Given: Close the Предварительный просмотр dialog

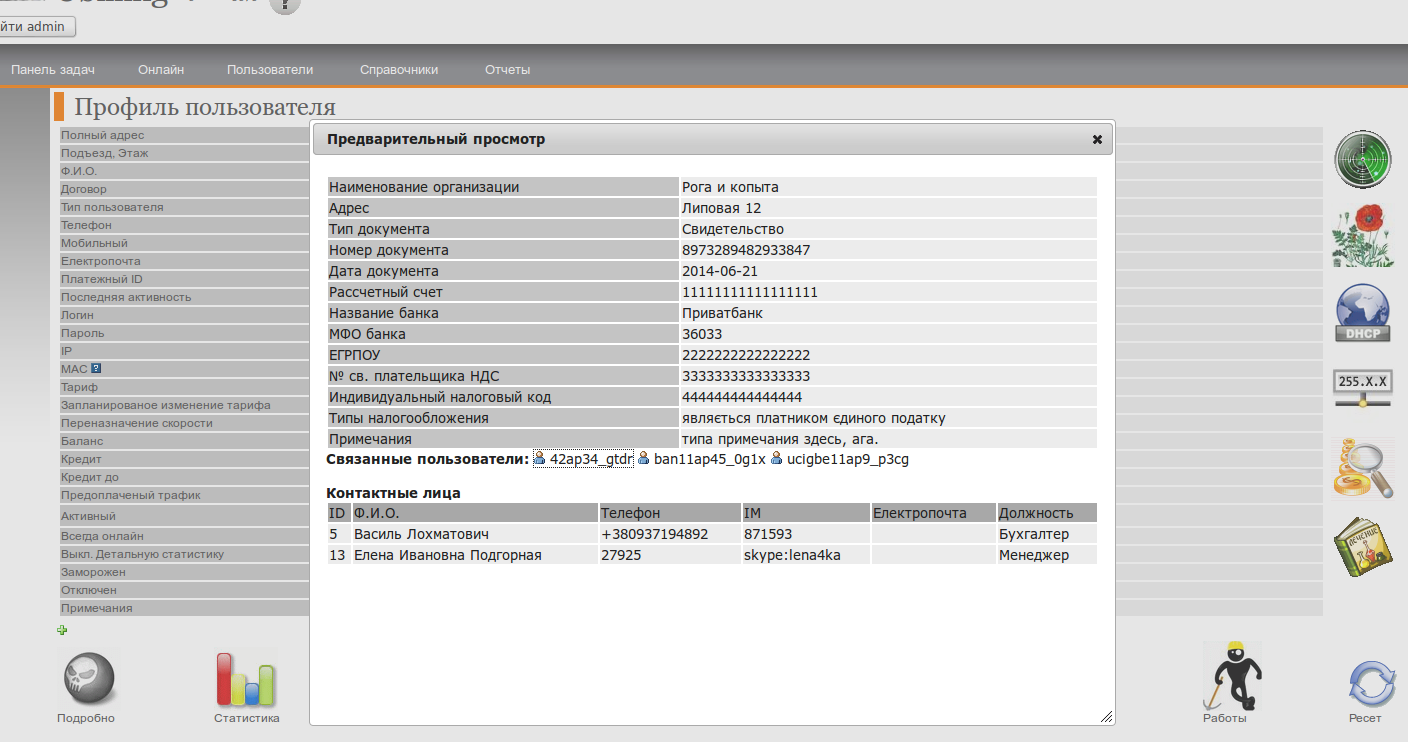Looking at the screenshot, I should pyautogui.click(x=1097, y=140).
